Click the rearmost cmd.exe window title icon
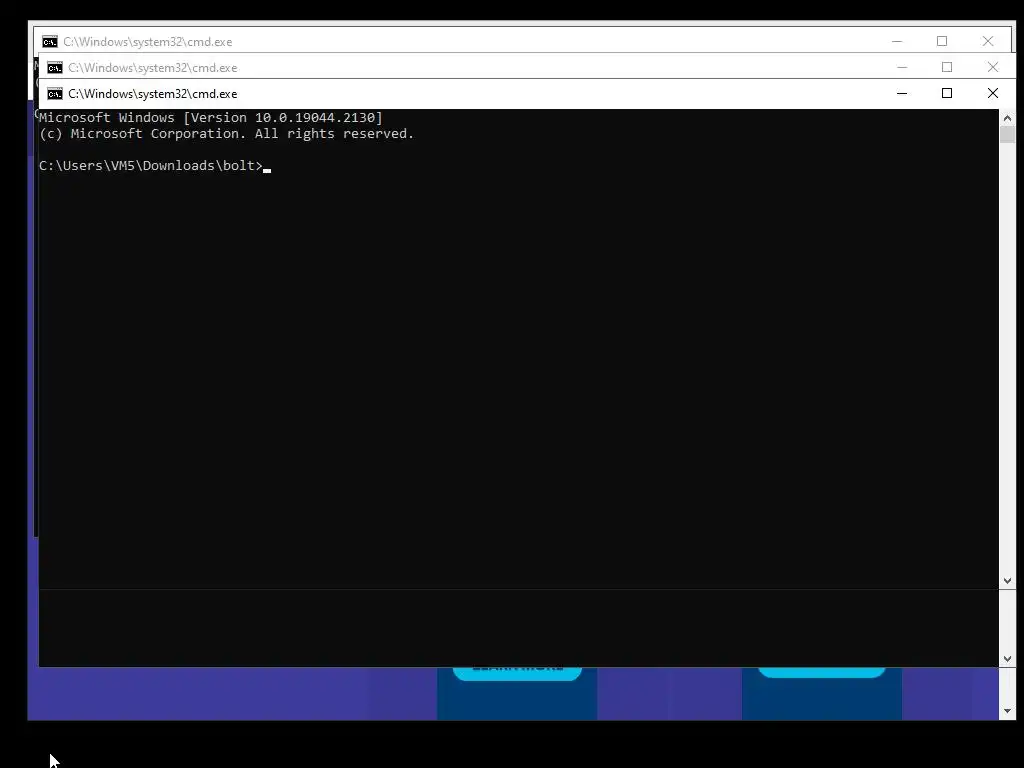The image size is (1024, 768). (50, 42)
